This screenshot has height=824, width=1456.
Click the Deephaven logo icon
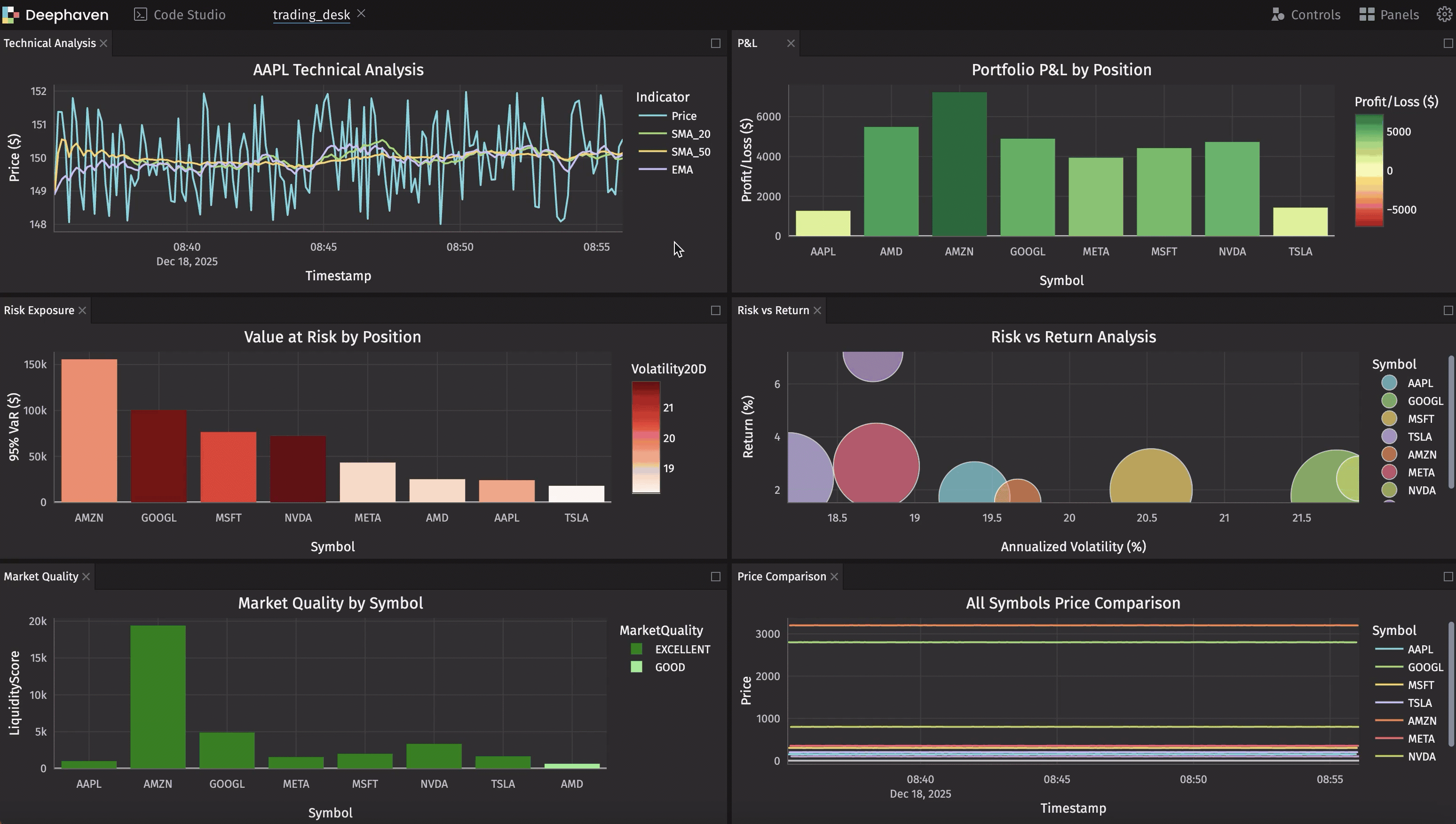click(x=10, y=15)
